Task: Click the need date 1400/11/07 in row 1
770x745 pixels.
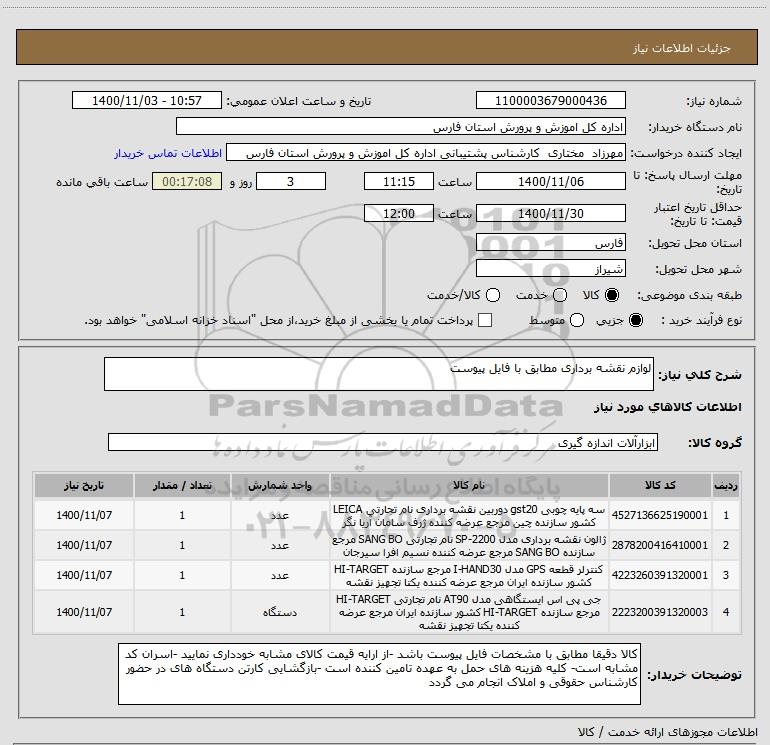Action: click(x=84, y=515)
